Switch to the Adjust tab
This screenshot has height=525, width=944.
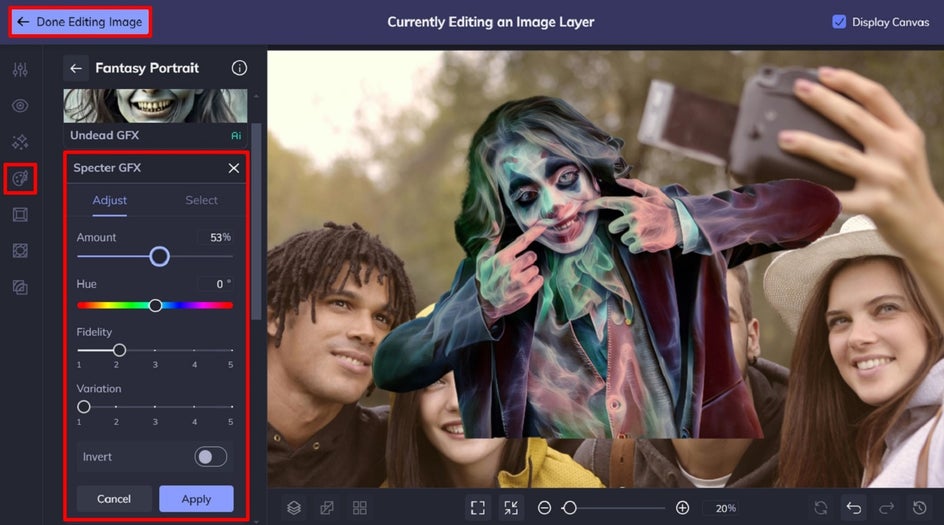[x=110, y=200]
